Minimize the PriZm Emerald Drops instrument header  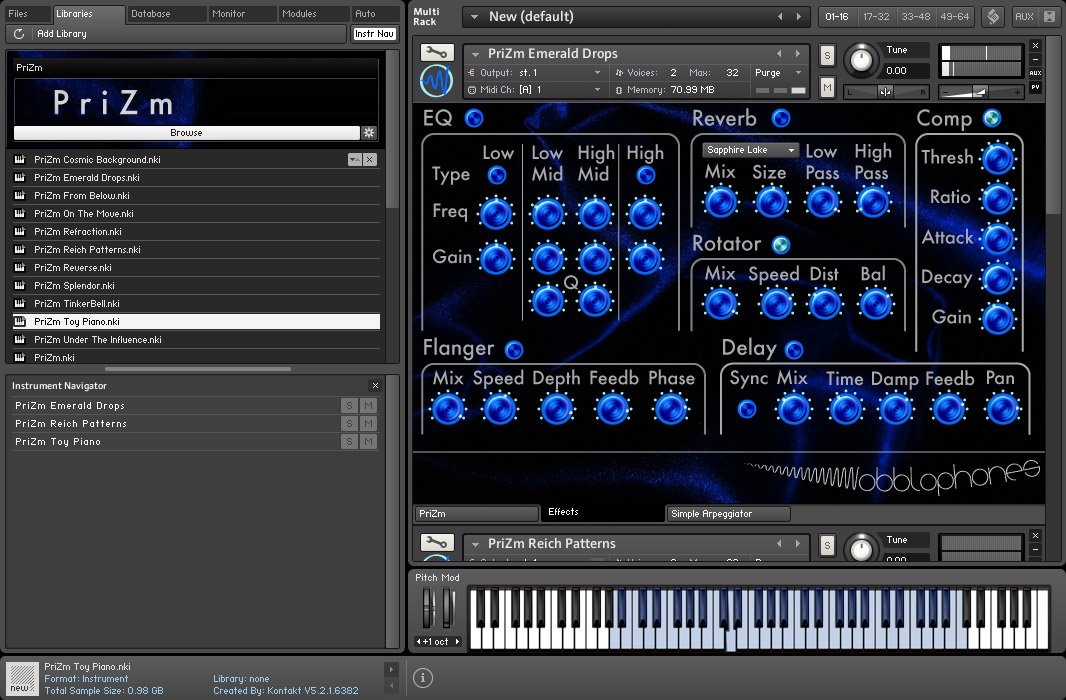click(1035, 59)
